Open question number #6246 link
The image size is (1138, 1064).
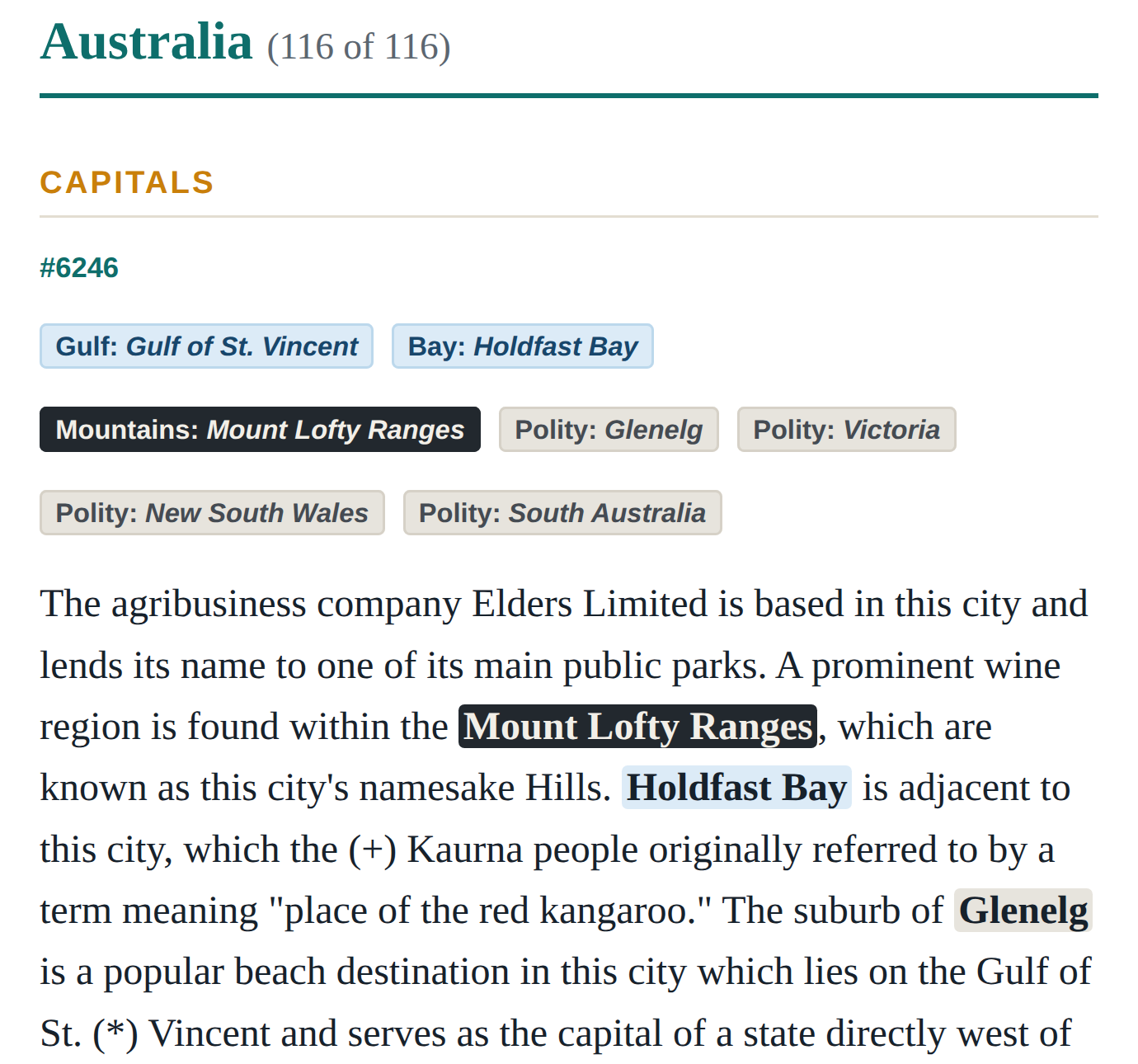[79, 268]
